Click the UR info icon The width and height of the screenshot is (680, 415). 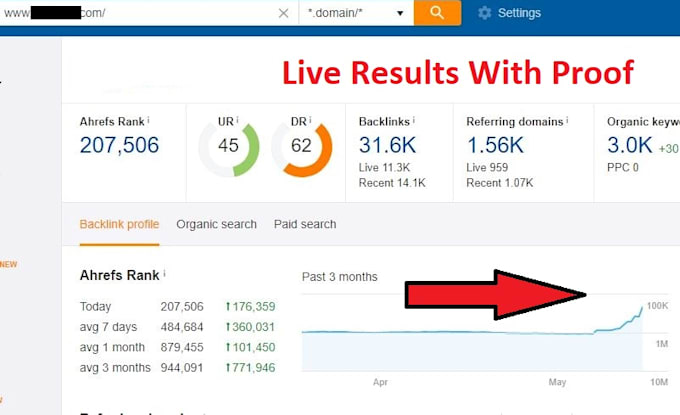click(237, 119)
